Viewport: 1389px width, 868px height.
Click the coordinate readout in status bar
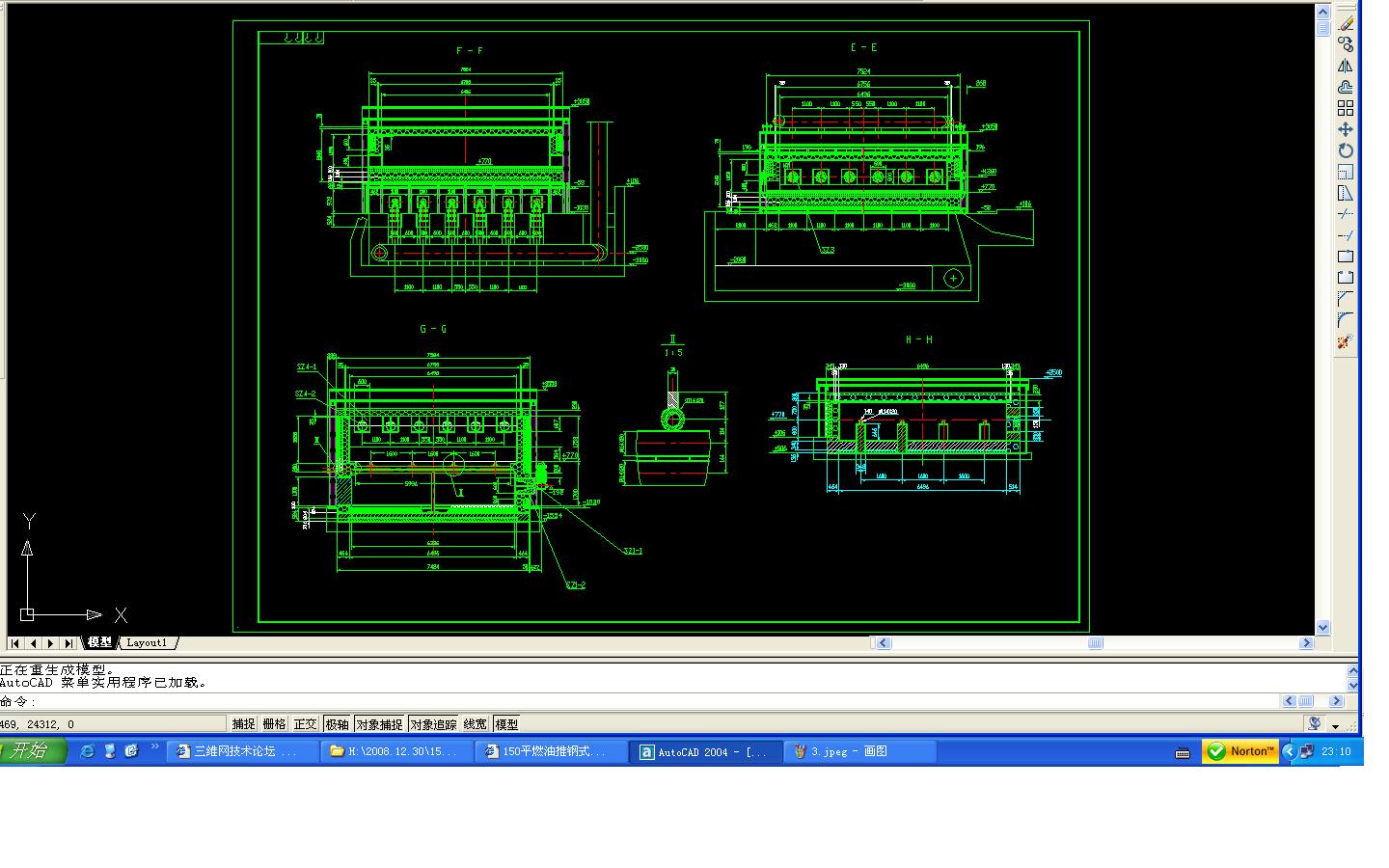coord(113,724)
